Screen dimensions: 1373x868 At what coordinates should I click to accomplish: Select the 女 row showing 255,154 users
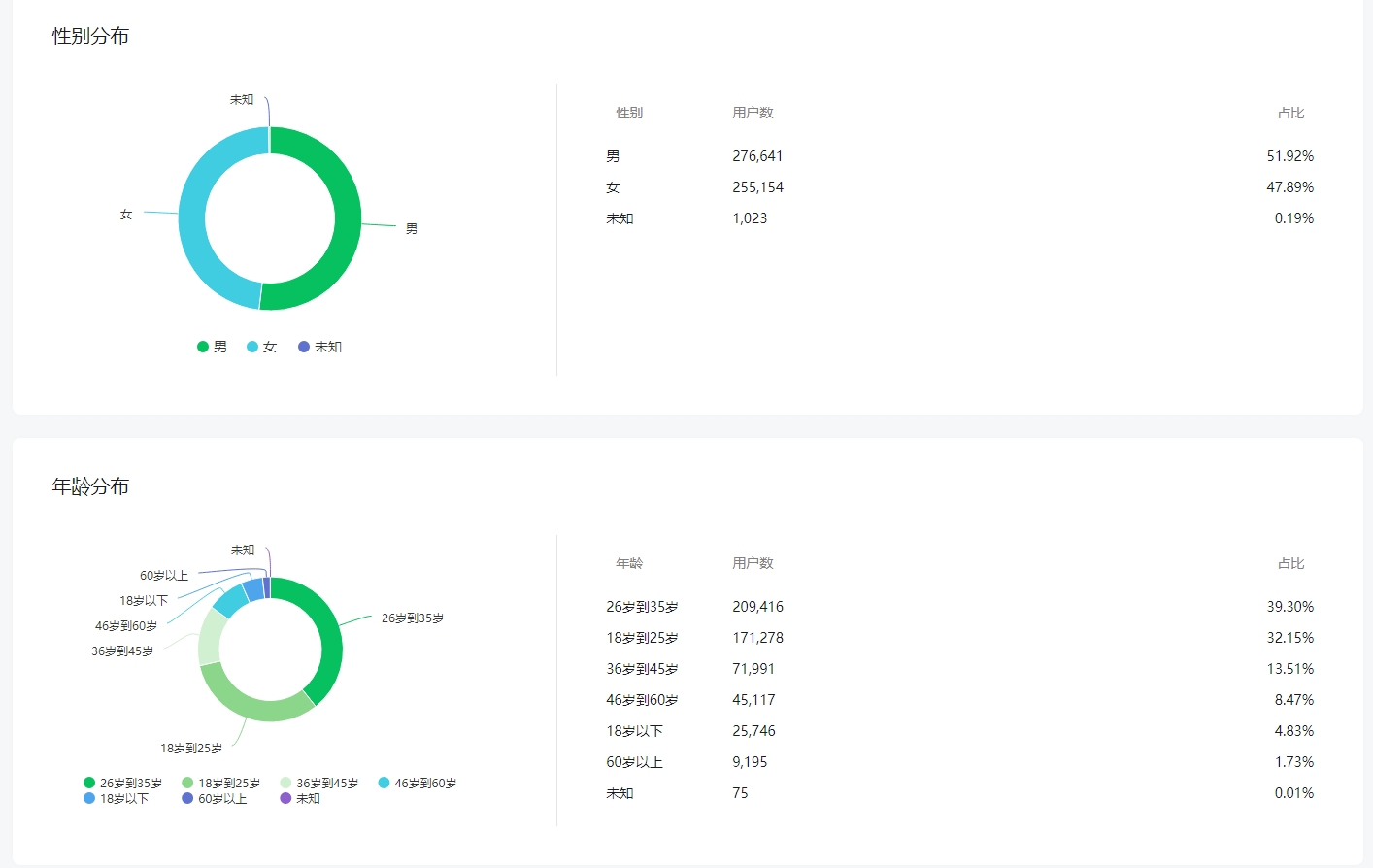tap(959, 187)
